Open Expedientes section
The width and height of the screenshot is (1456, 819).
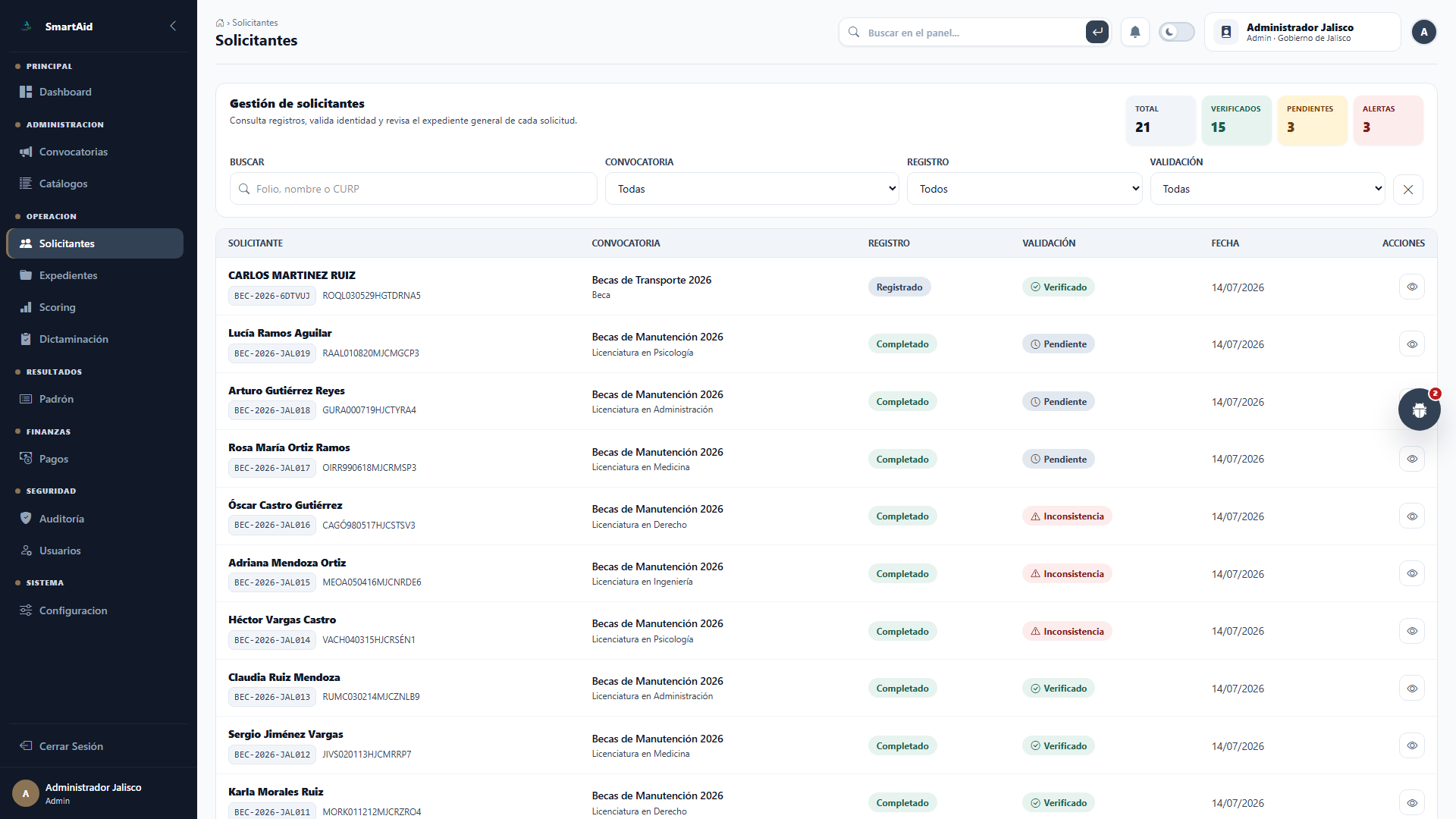pos(95,275)
